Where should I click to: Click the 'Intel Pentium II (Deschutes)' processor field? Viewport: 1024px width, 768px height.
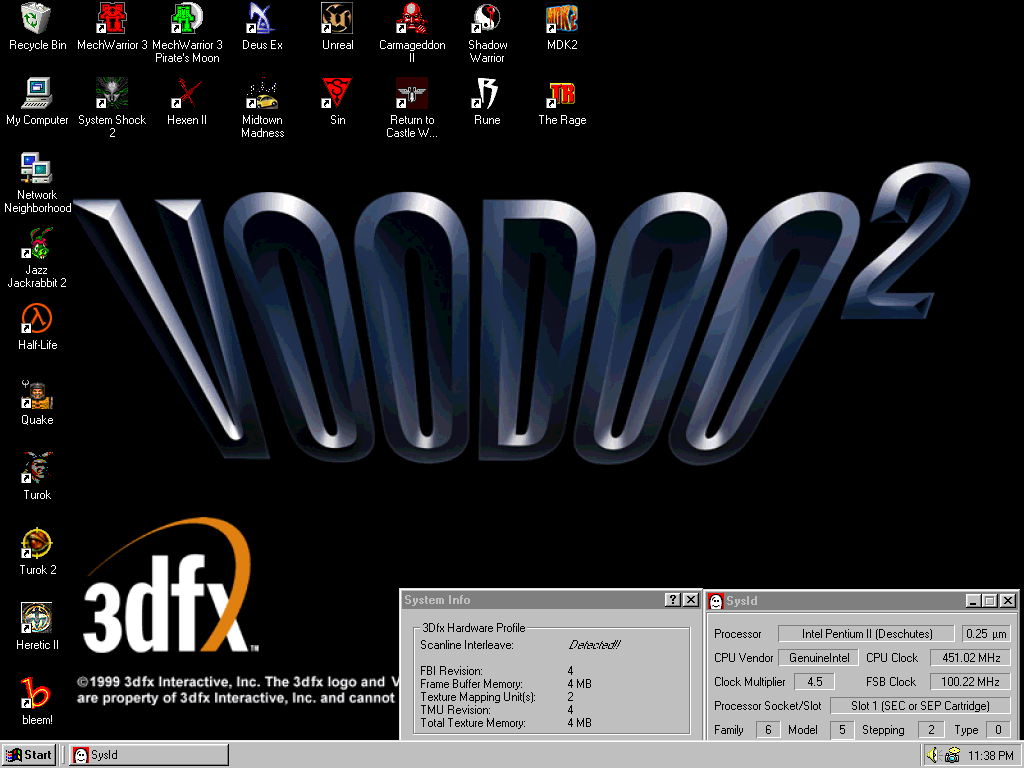click(x=867, y=633)
